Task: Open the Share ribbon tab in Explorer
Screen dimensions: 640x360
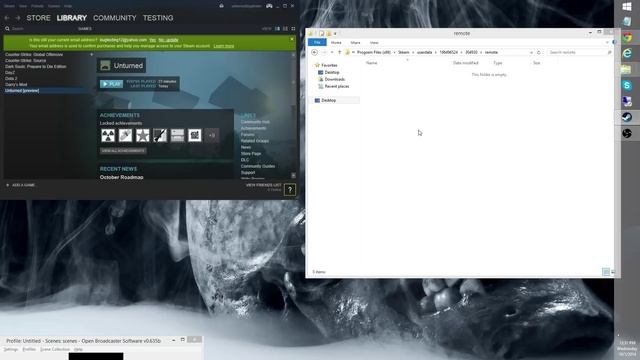Action: coord(355,42)
